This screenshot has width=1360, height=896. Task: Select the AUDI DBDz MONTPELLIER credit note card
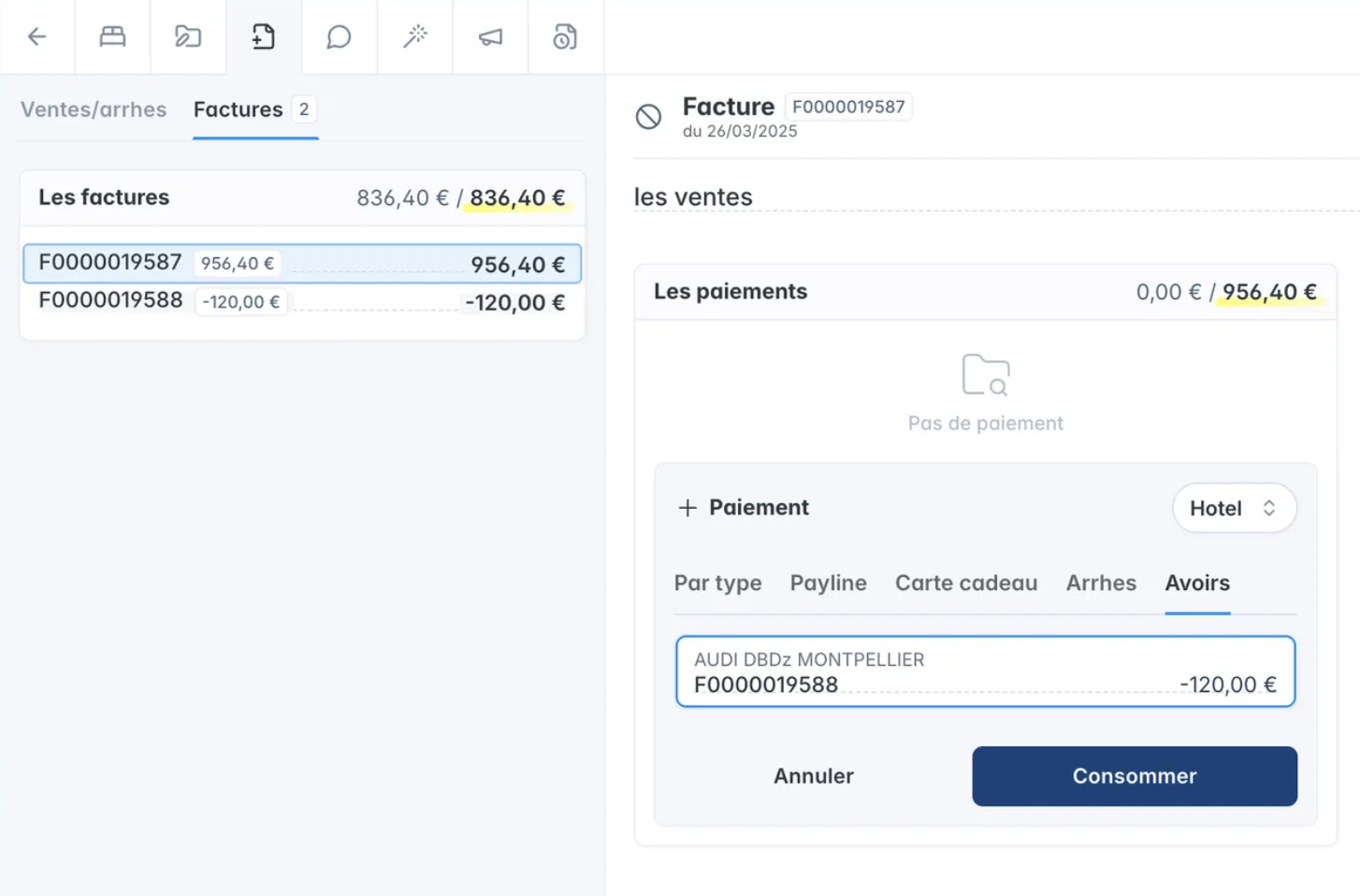coord(986,672)
